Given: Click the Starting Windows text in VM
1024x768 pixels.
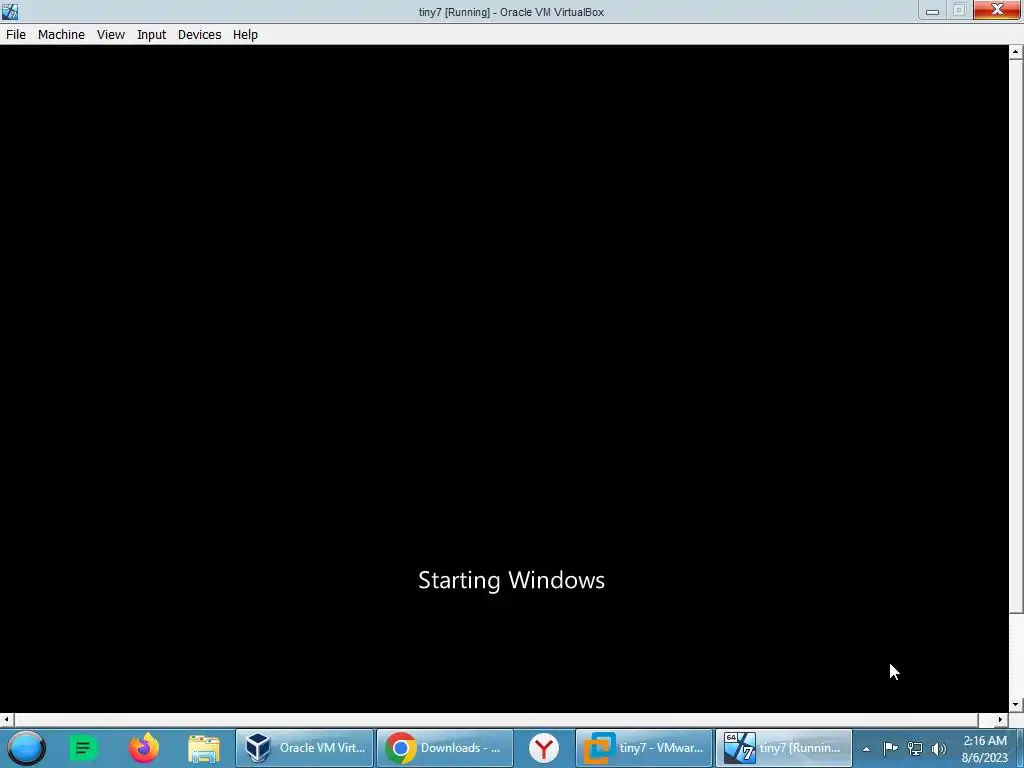Looking at the screenshot, I should click(x=511, y=580).
